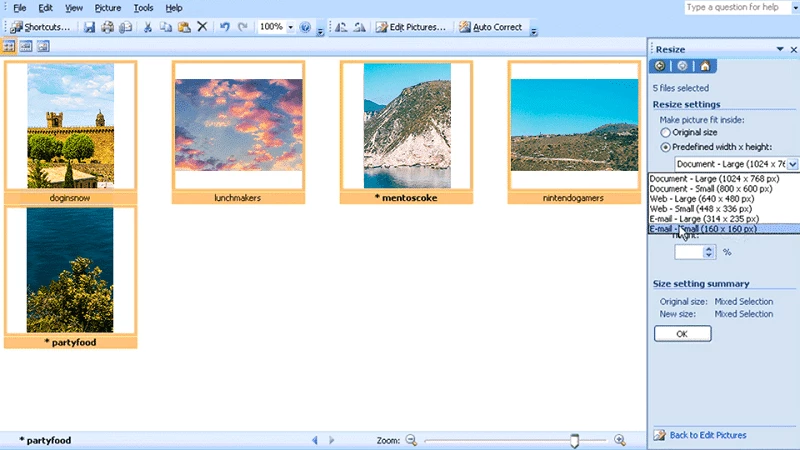Click the zoom slider handle
The height and width of the screenshot is (450, 800).
click(574, 440)
